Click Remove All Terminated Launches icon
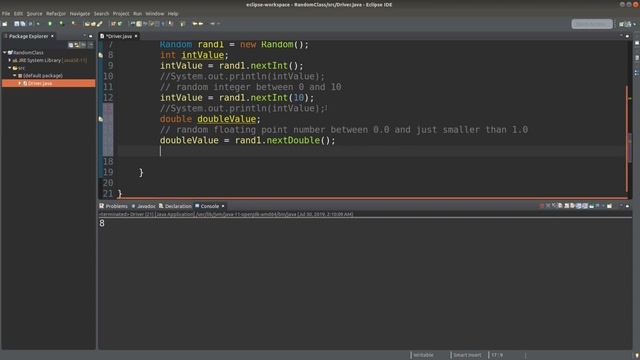 coord(554,206)
